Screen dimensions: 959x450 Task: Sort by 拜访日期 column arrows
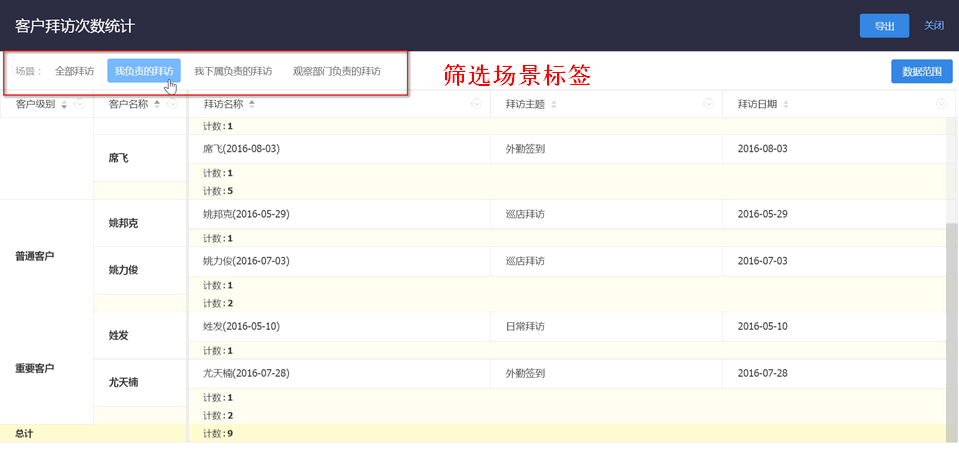[786, 105]
